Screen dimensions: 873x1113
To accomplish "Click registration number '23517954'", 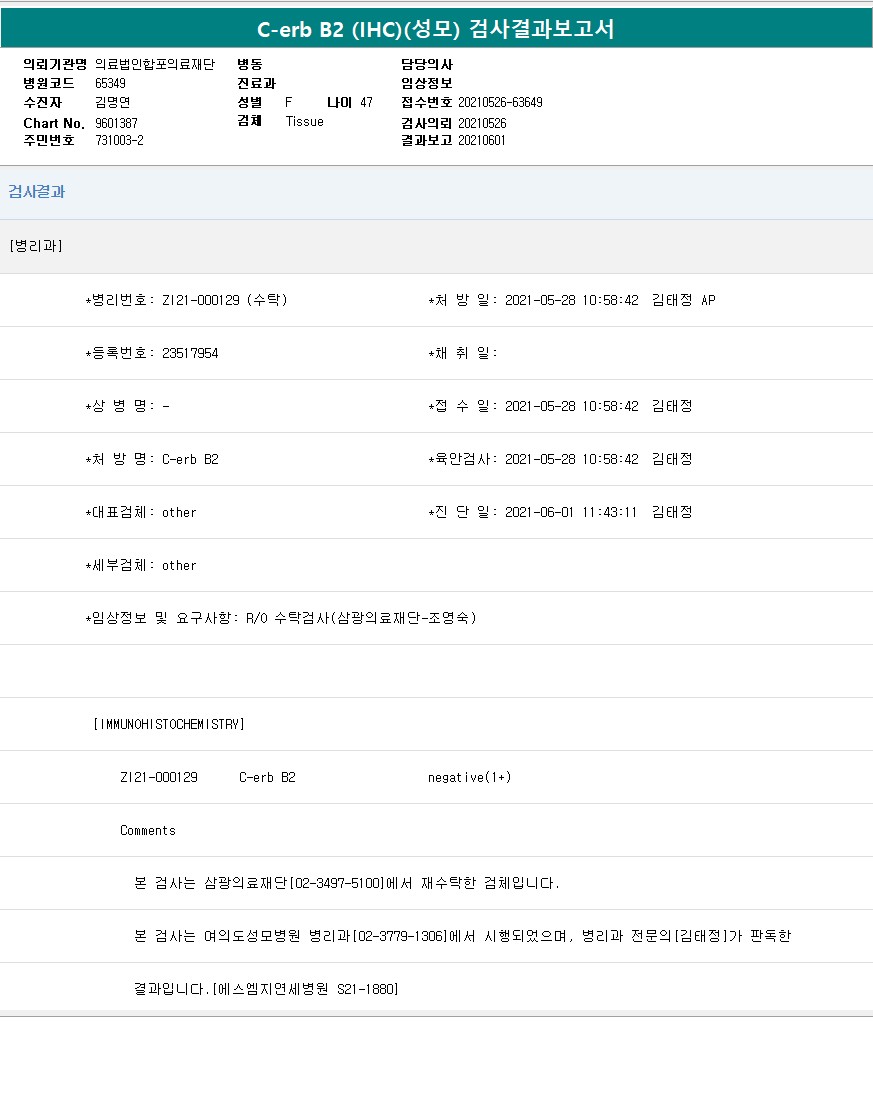I will point(190,353).
